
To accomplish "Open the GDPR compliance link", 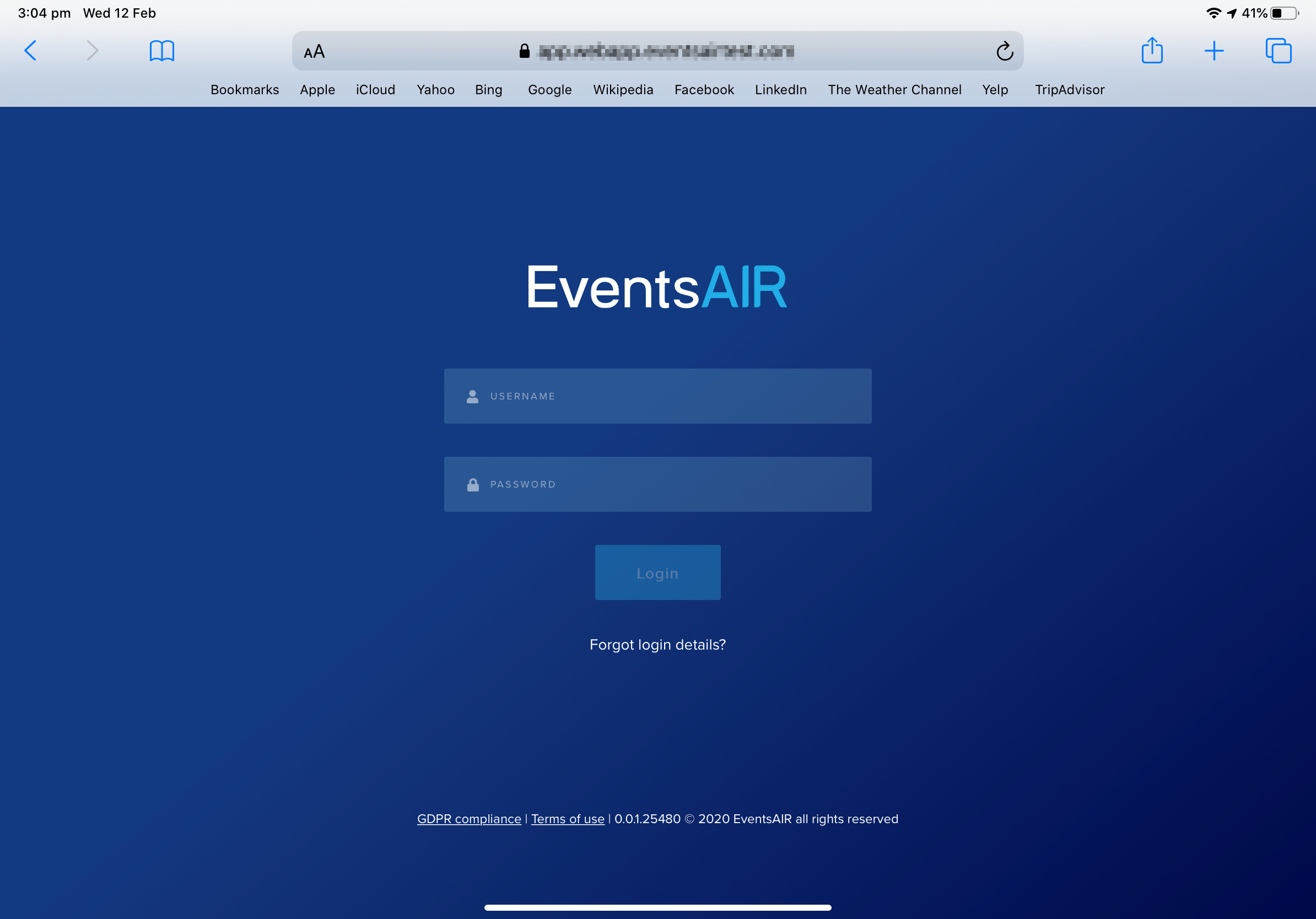I will click(x=469, y=819).
